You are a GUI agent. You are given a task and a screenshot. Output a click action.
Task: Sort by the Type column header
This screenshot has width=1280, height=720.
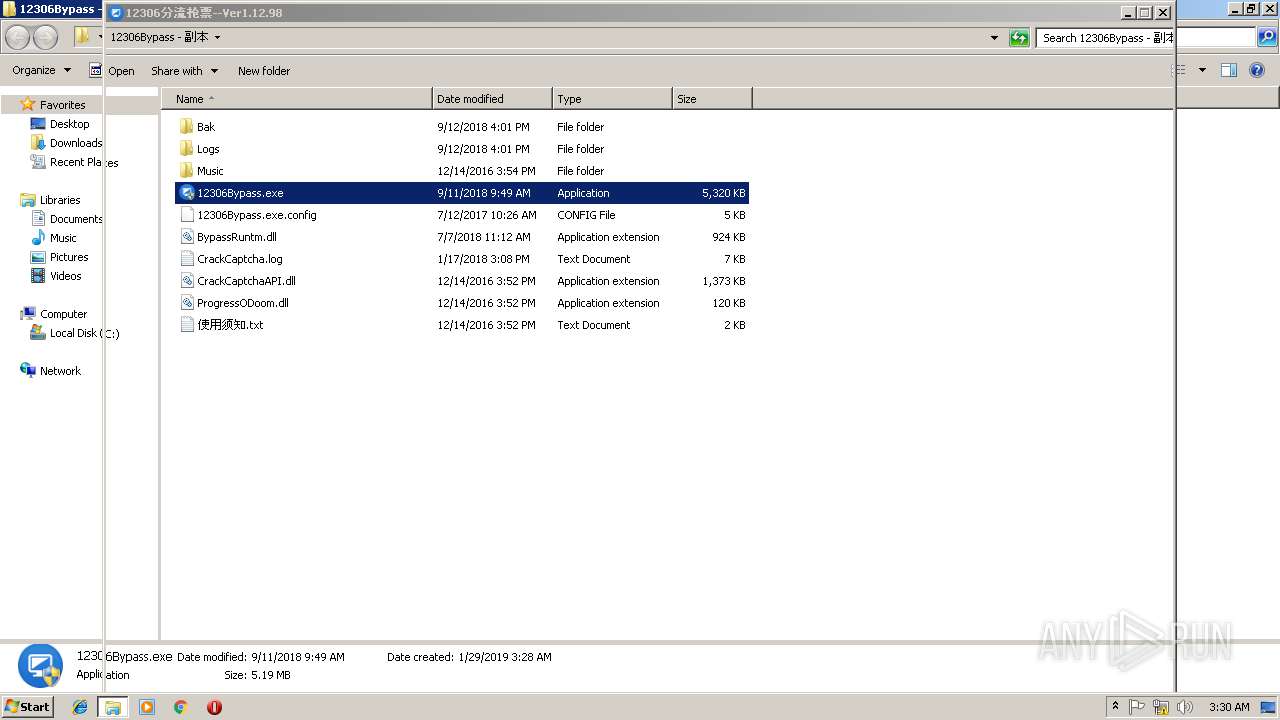612,99
